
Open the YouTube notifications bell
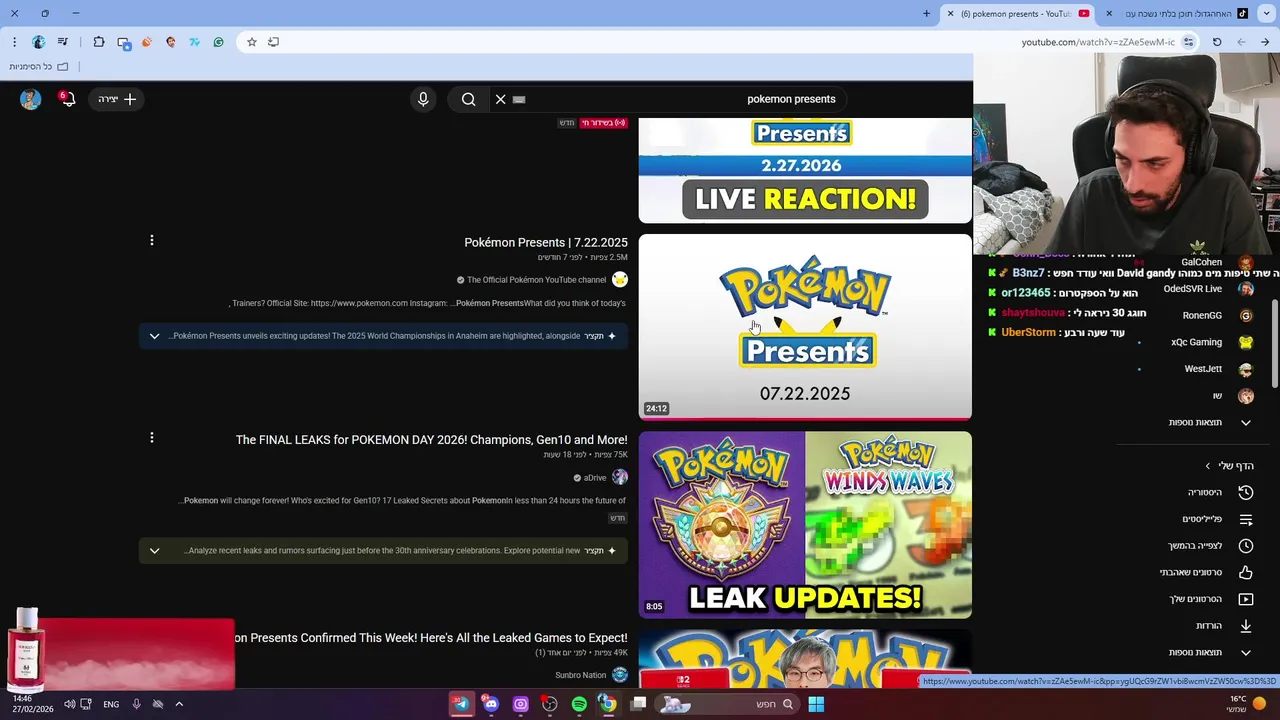(67, 99)
